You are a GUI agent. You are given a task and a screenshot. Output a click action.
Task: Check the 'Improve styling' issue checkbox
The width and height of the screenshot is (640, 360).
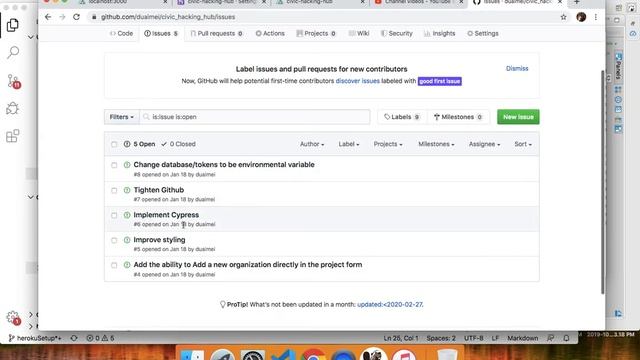[114, 240]
